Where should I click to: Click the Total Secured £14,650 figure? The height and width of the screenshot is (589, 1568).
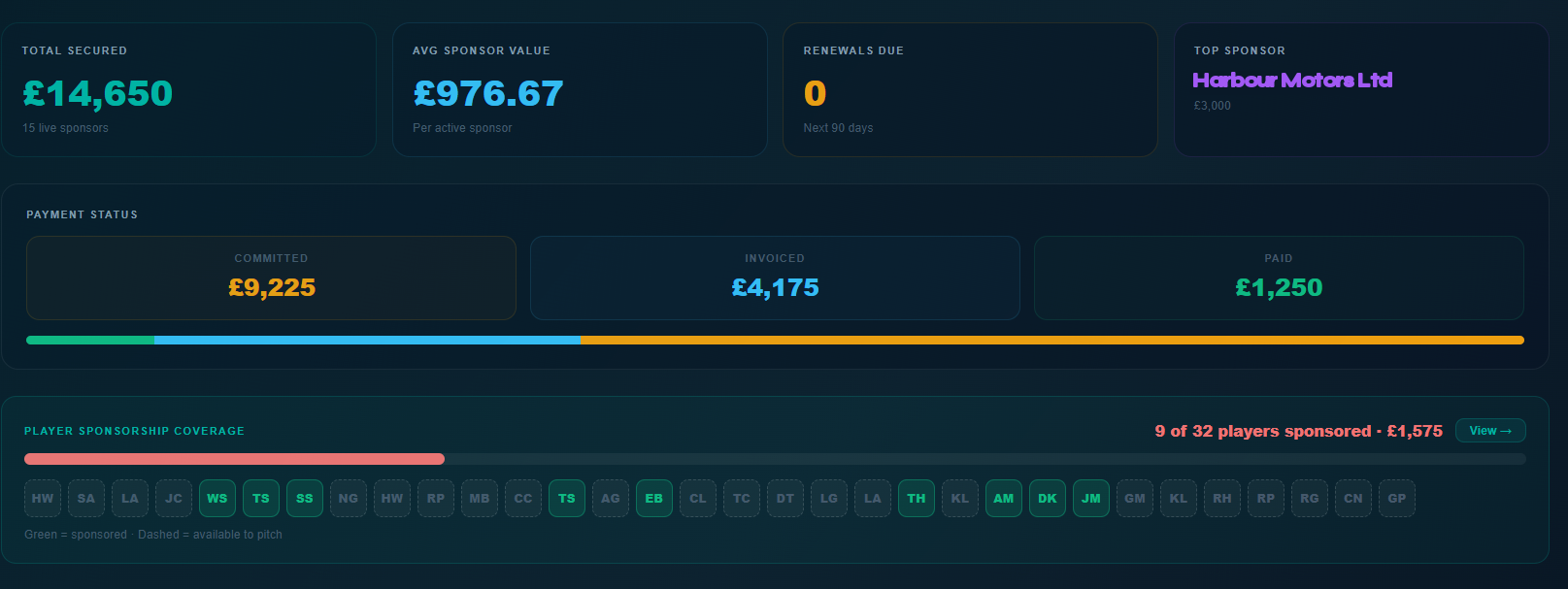click(97, 93)
